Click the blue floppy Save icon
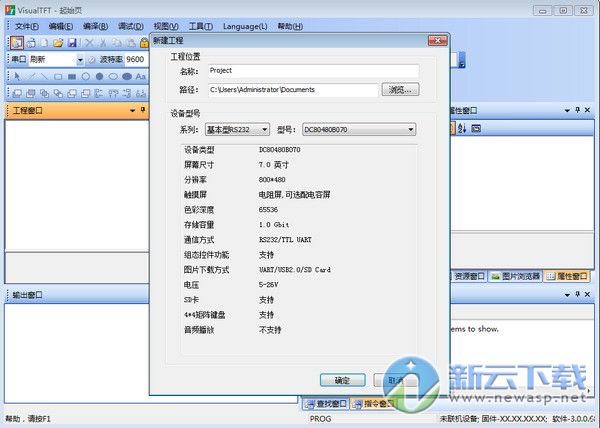The height and width of the screenshot is (428, 600). [x=72, y=43]
